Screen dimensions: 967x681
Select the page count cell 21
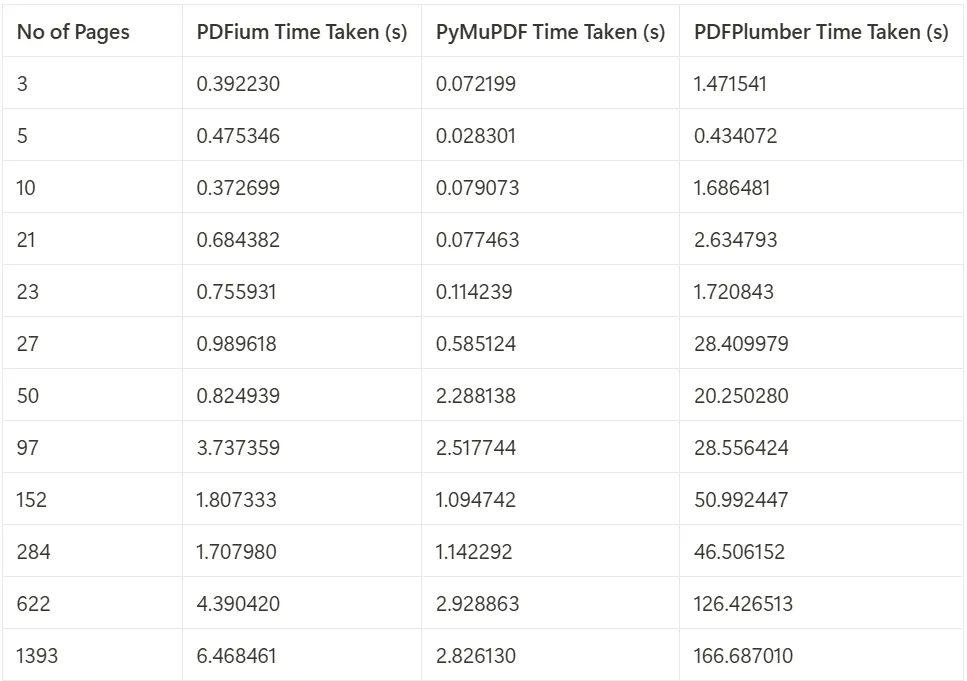(x=26, y=240)
